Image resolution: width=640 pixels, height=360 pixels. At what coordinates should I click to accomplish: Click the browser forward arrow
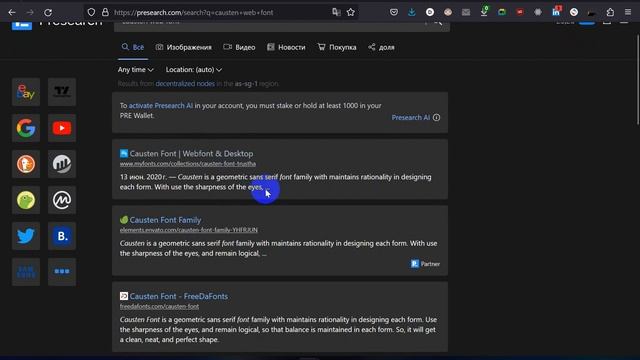pyautogui.click(x=30, y=12)
